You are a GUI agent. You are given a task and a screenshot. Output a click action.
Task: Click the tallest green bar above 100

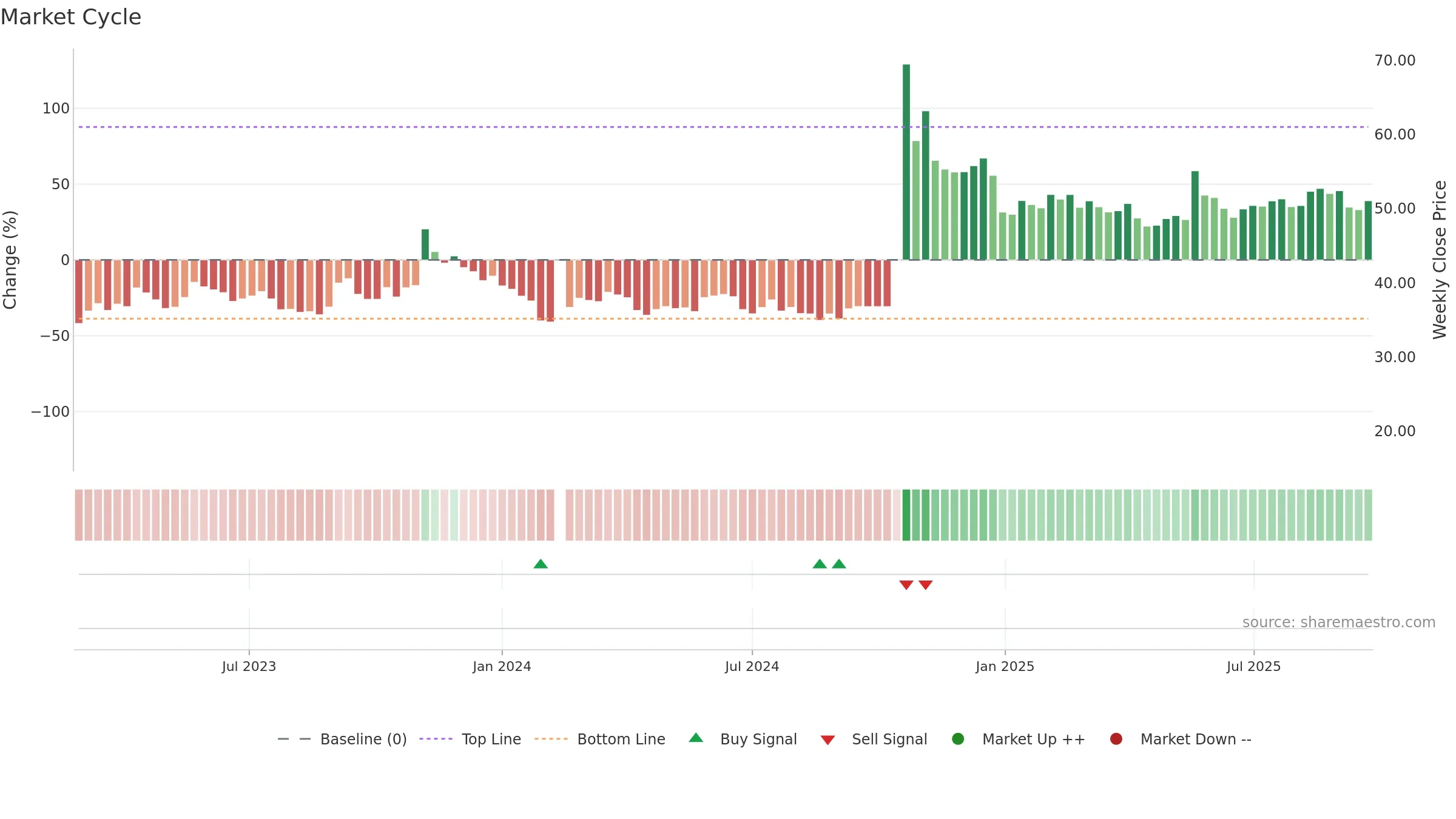[906, 162]
